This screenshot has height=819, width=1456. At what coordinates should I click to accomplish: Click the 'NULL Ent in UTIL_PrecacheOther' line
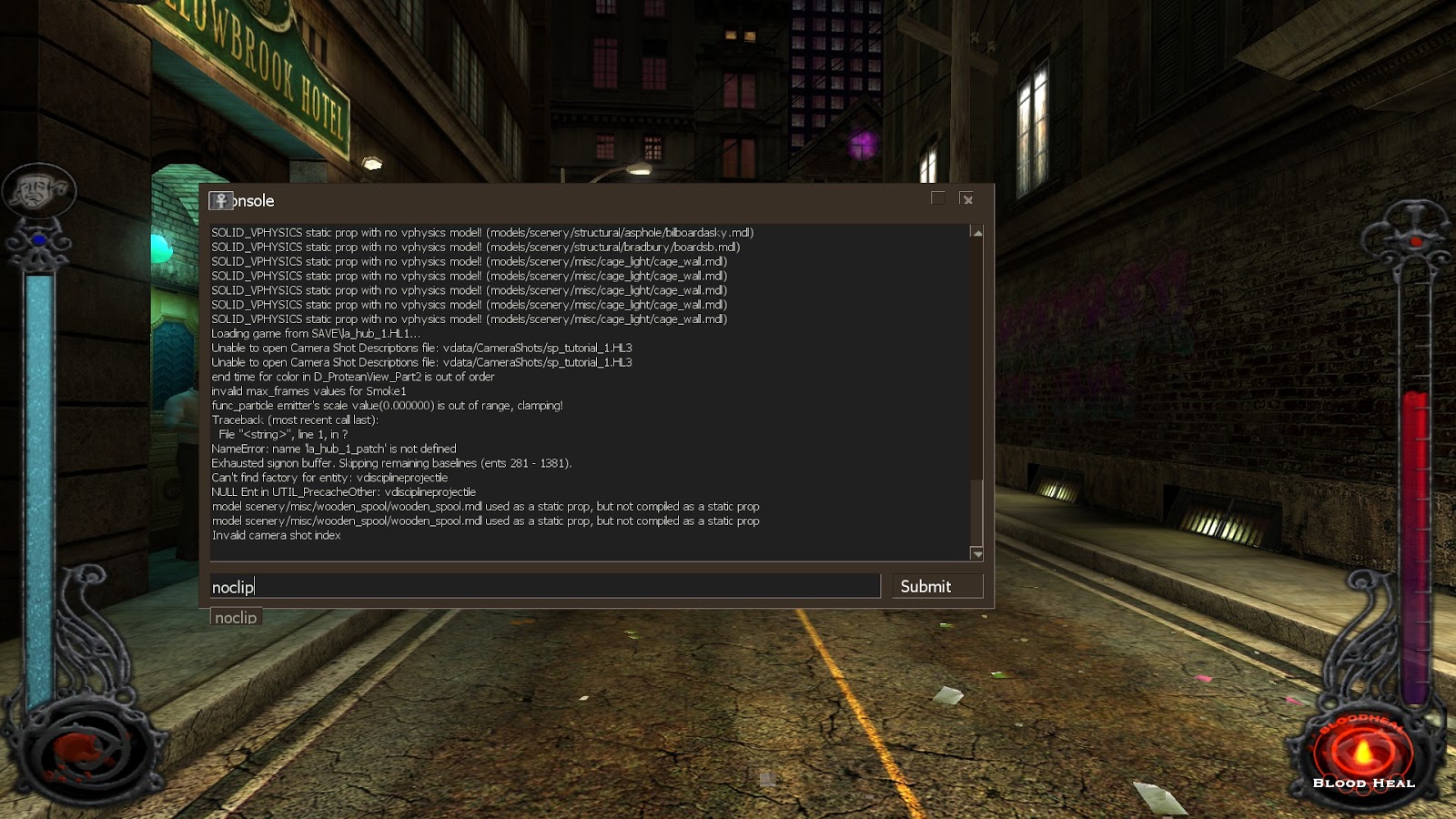pyautogui.click(x=343, y=492)
